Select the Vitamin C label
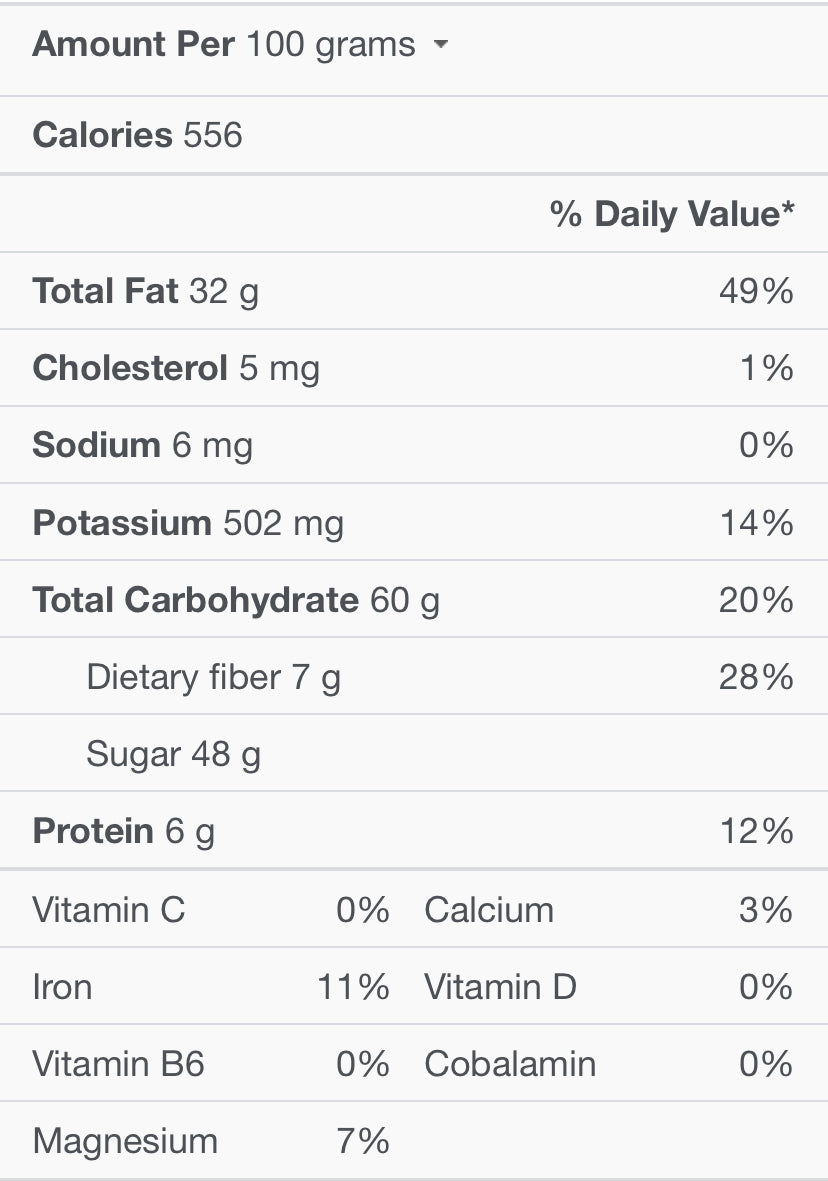The width and height of the screenshot is (828, 1181). tap(108, 909)
